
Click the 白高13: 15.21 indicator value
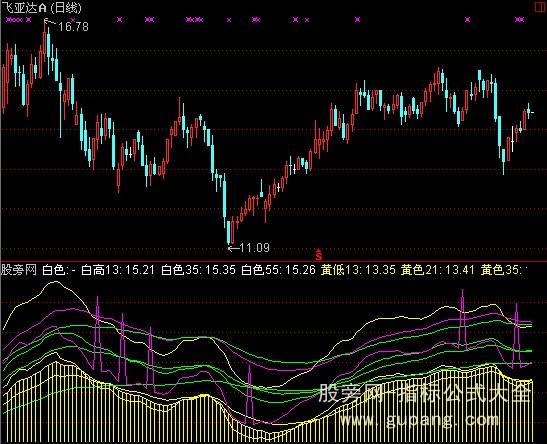[118, 270]
